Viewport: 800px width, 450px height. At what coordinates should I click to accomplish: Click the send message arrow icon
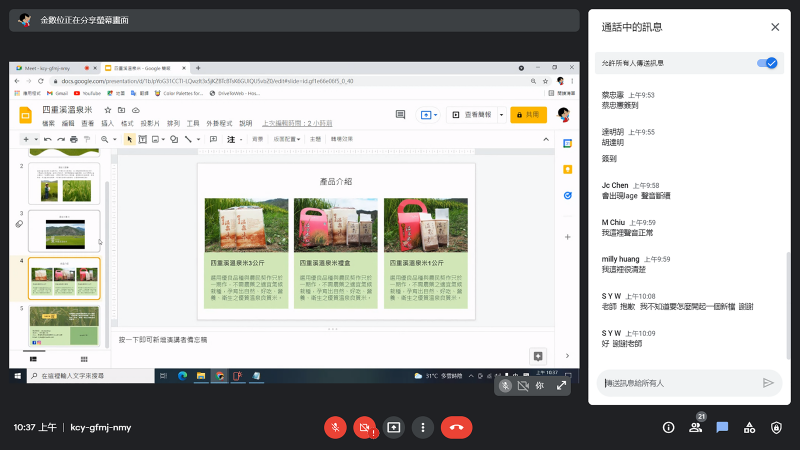[x=768, y=383]
